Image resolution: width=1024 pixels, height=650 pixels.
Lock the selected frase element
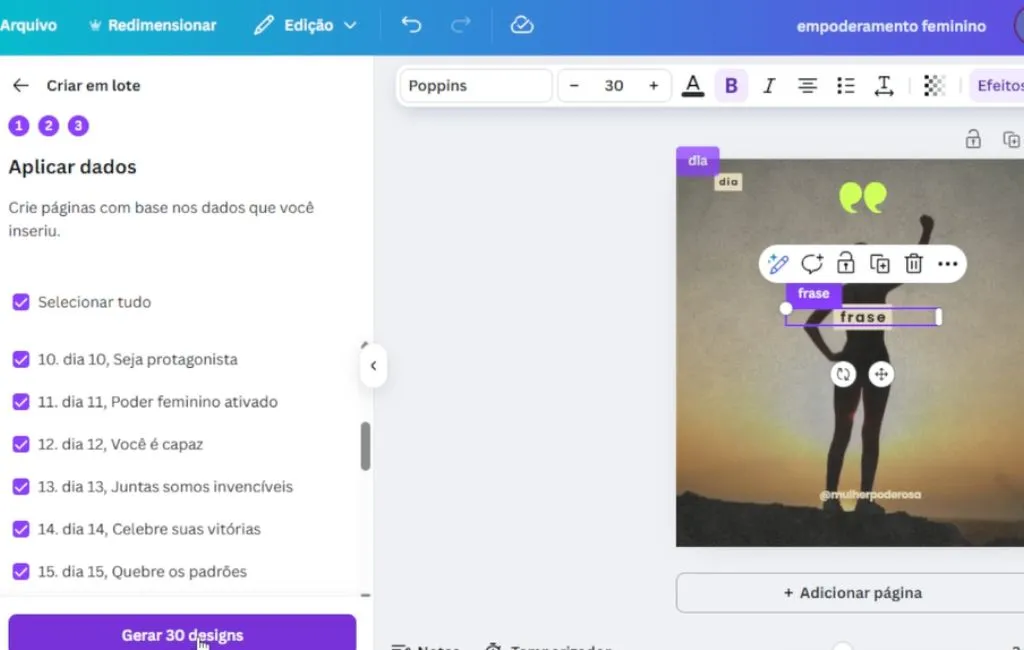[x=846, y=264]
